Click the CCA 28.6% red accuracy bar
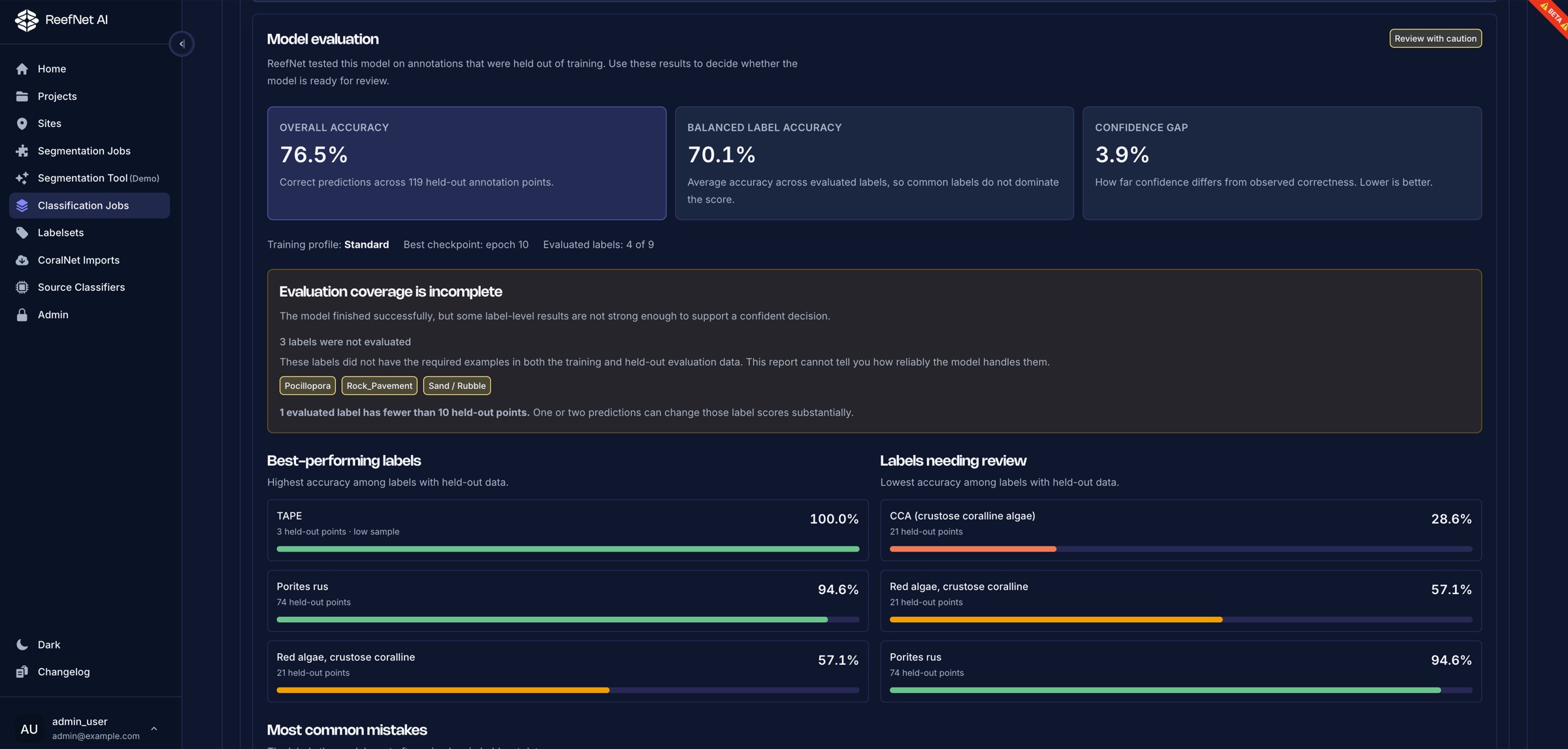This screenshot has height=749, width=1568. point(973,549)
